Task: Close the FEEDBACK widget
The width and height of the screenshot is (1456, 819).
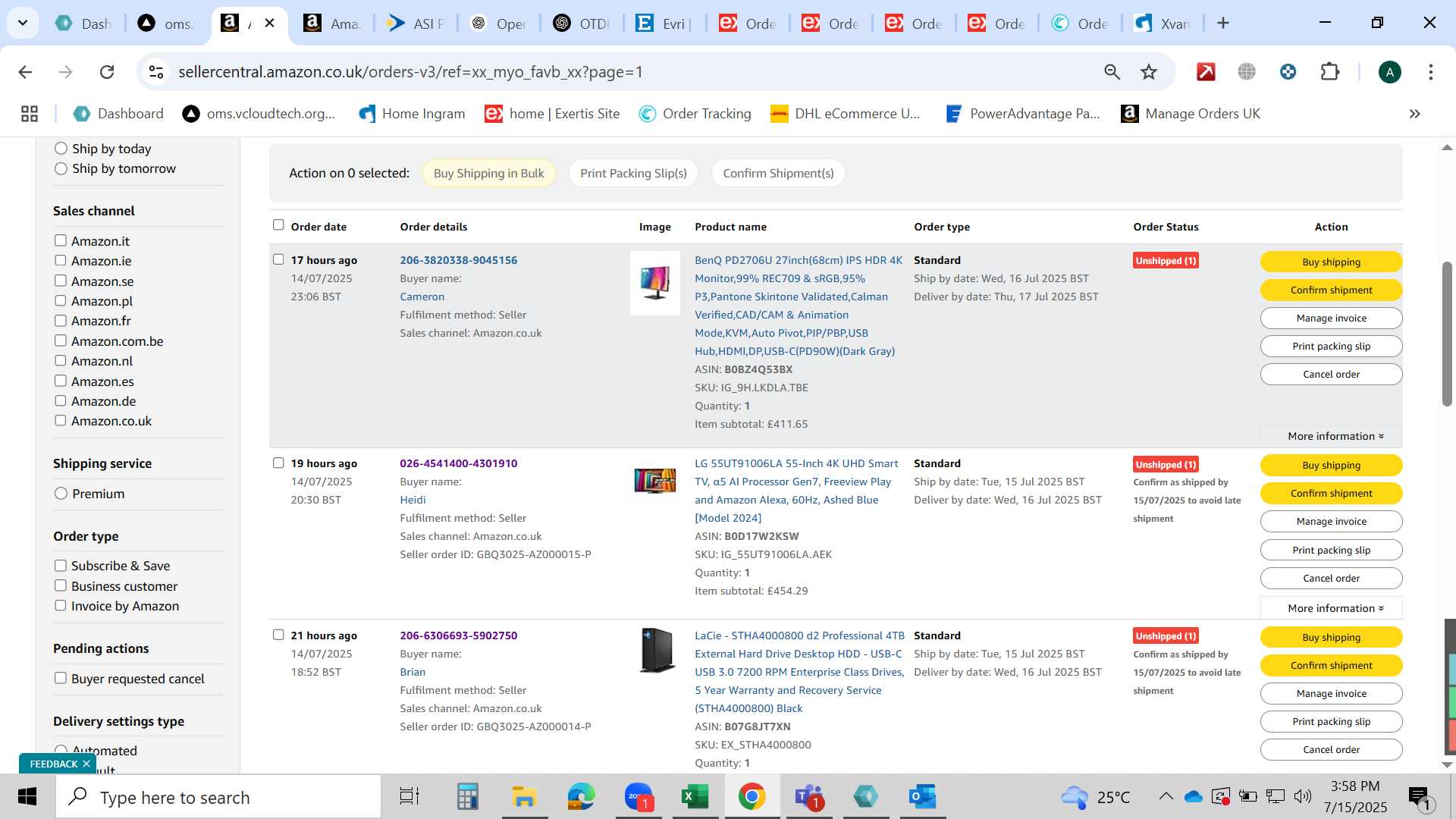Action: pos(86,764)
